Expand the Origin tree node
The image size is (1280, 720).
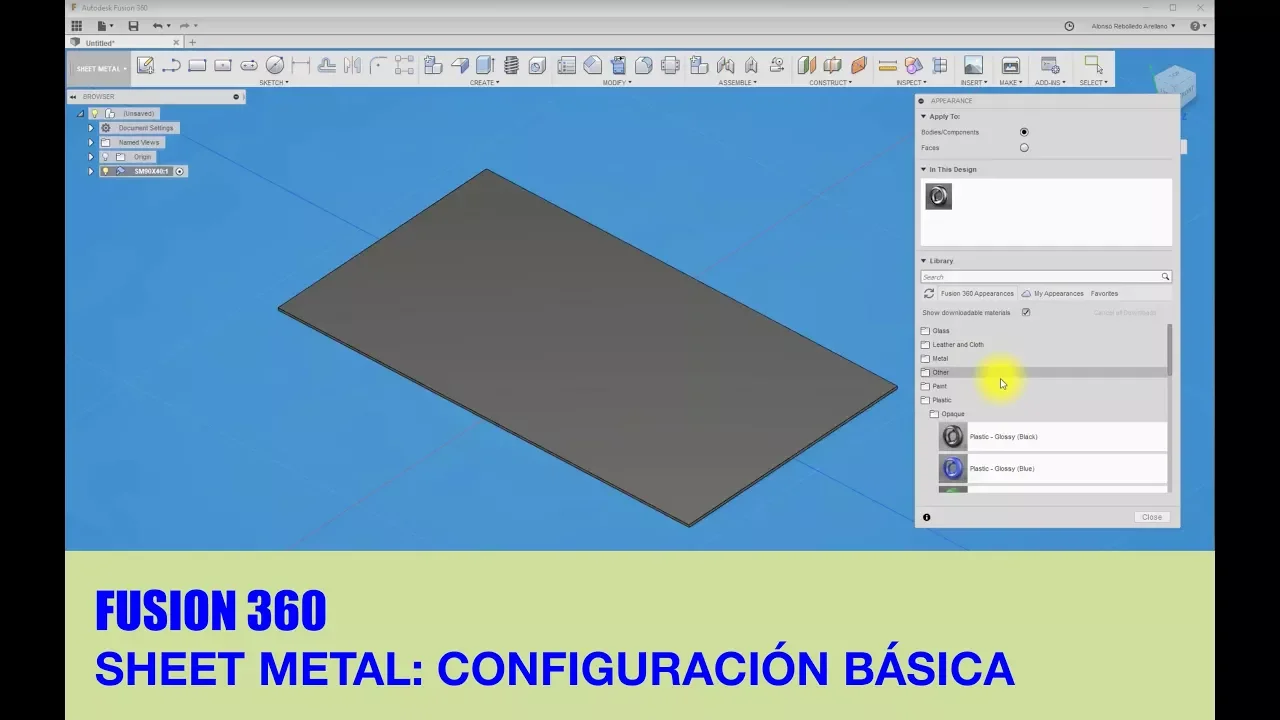(91, 157)
